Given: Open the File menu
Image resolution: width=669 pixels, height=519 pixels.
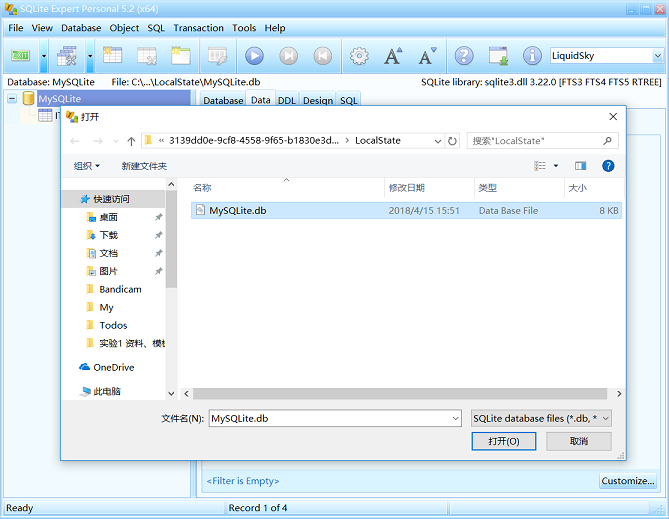Looking at the screenshot, I should pos(16,28).
